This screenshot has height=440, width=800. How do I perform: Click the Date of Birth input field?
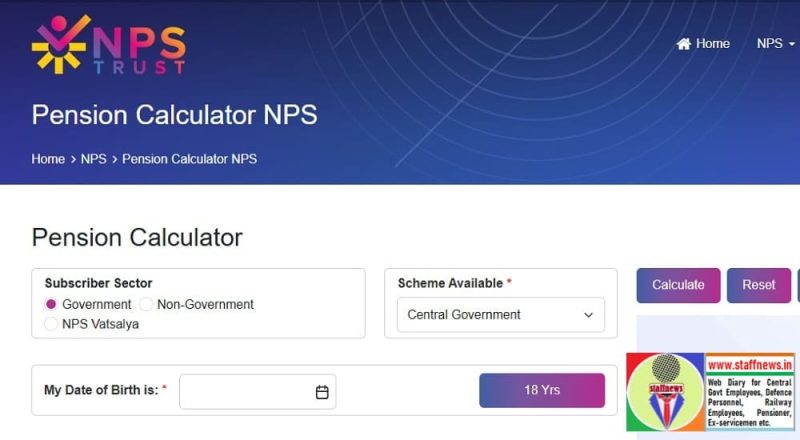[x=245, y=392]
